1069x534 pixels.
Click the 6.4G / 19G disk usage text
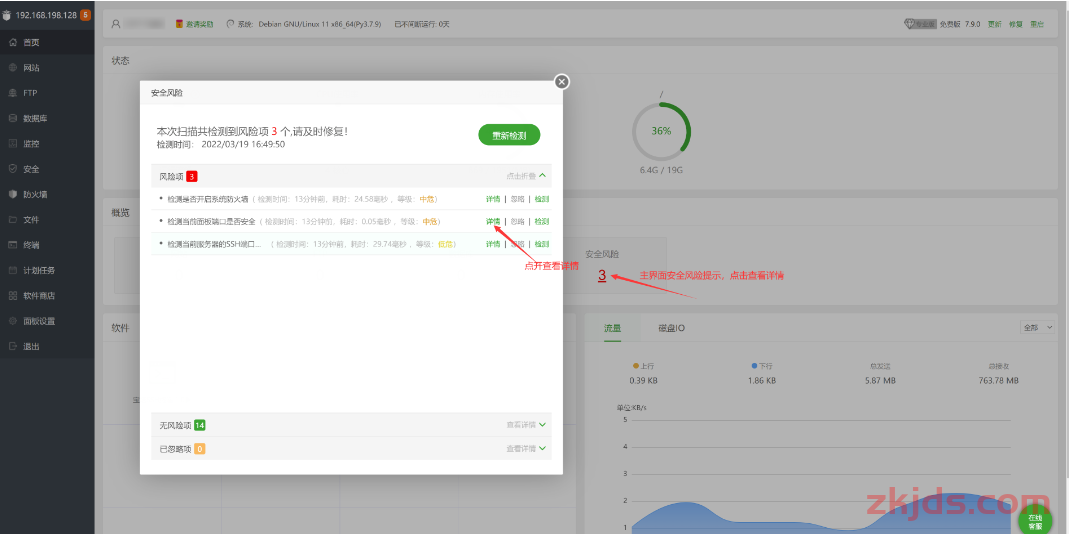pos(661,170)
